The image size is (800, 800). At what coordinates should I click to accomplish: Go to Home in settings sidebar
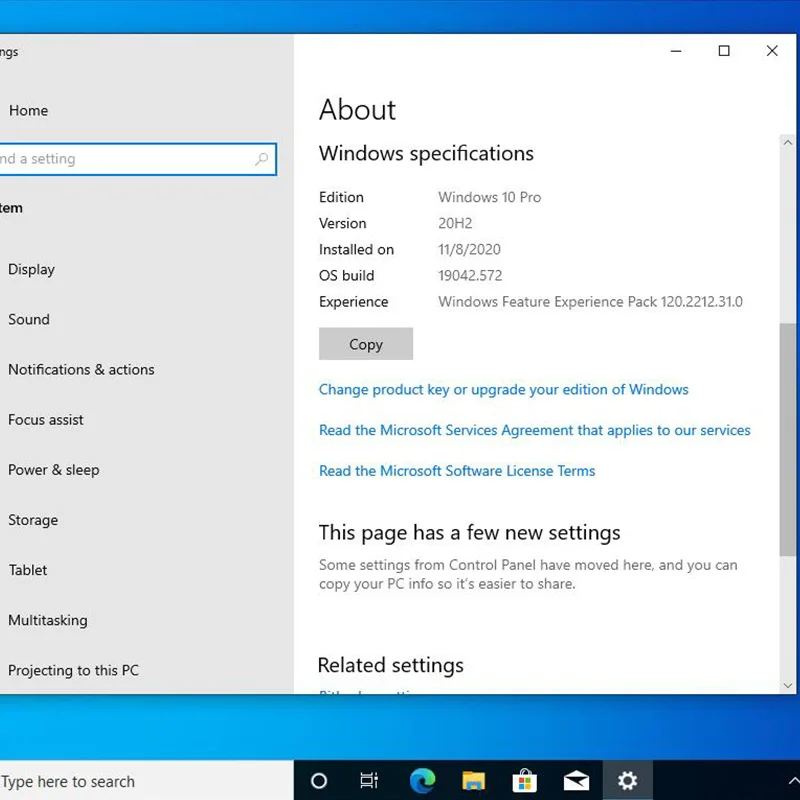[x=28, y=111]
